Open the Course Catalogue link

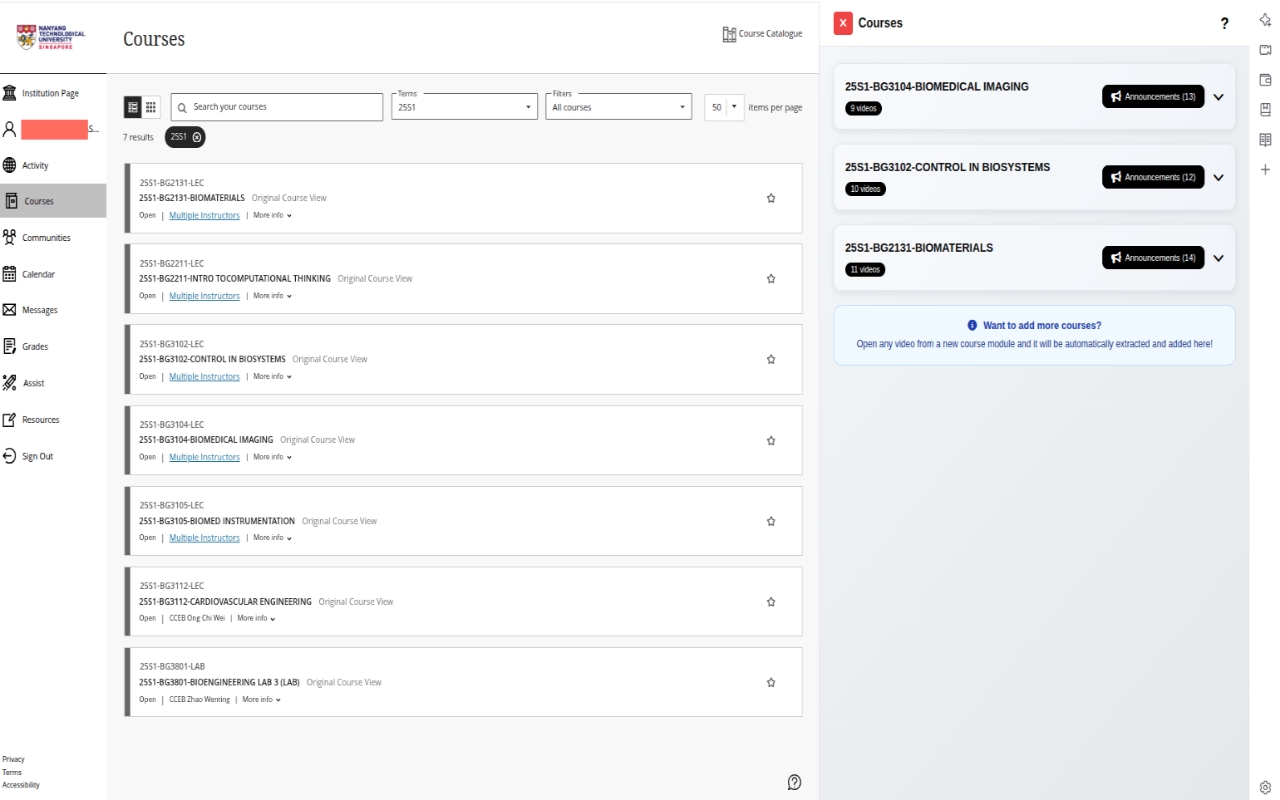pyautogui.click(x=762, y=34)
